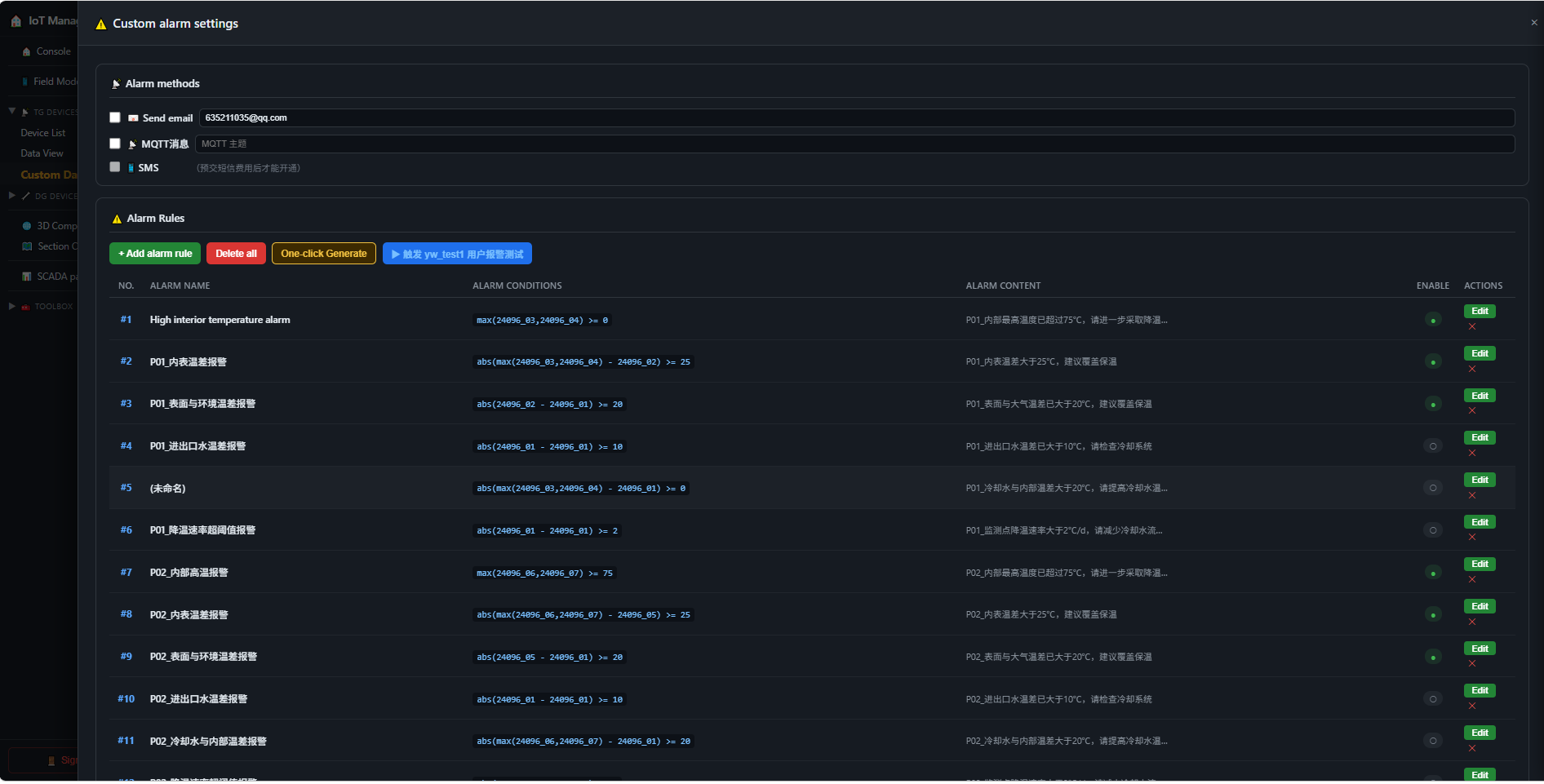Open Field Model sidebar item
The width and height of the screenshot is (1544, 784).
pyautogui.click(x=49, y=82)
